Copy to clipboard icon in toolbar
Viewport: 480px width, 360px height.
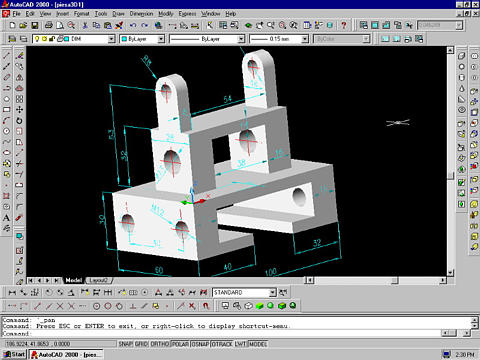(96, 25)
